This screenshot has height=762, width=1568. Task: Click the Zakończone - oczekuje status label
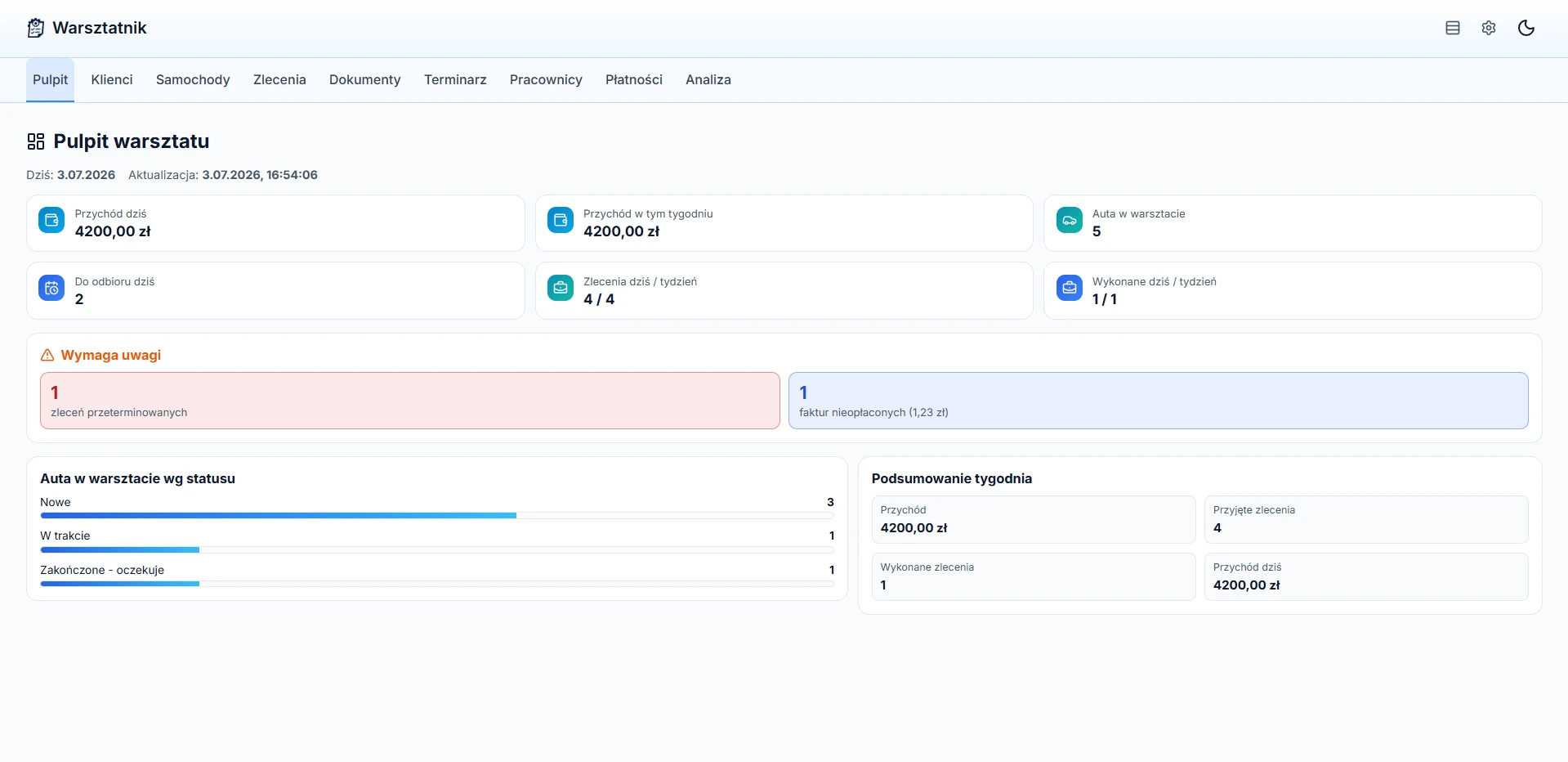pyautogui.click(x=102, y=570)
